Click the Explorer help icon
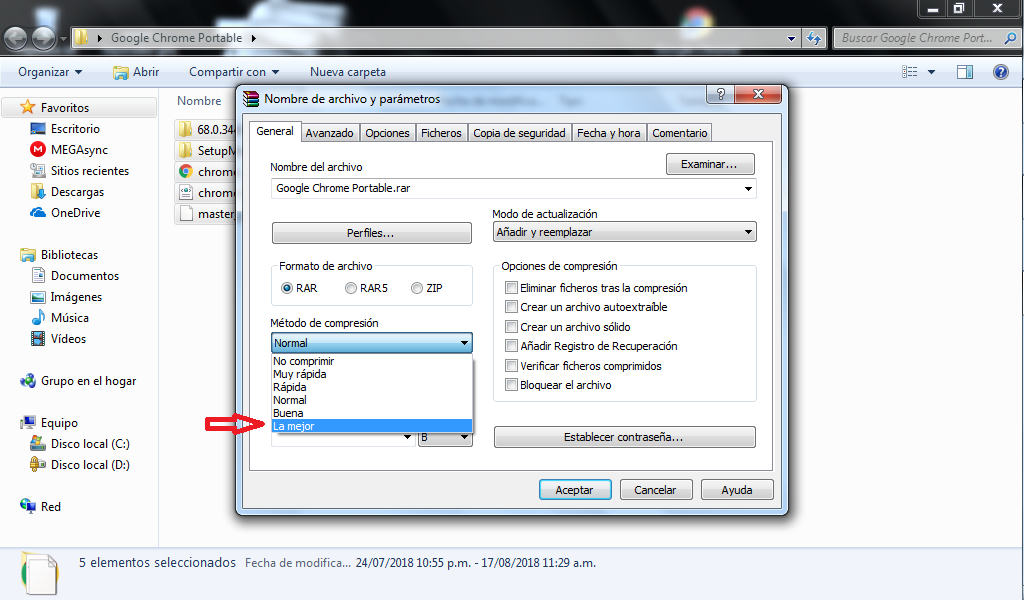The width and height of the screenshot is (1024, 600). click(1000, 72)
